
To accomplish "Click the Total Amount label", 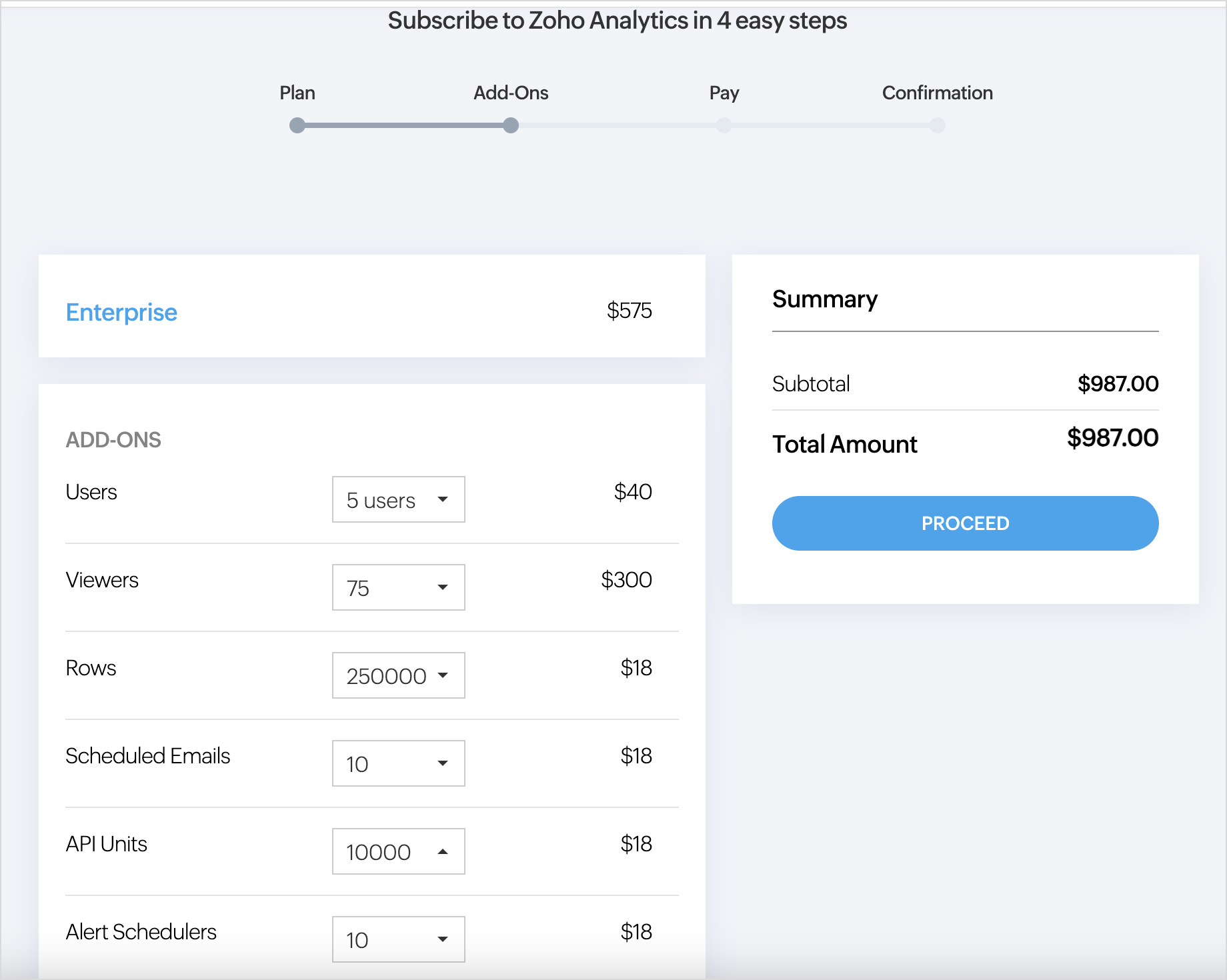I will pyautogui.click(x=845, y=444).
